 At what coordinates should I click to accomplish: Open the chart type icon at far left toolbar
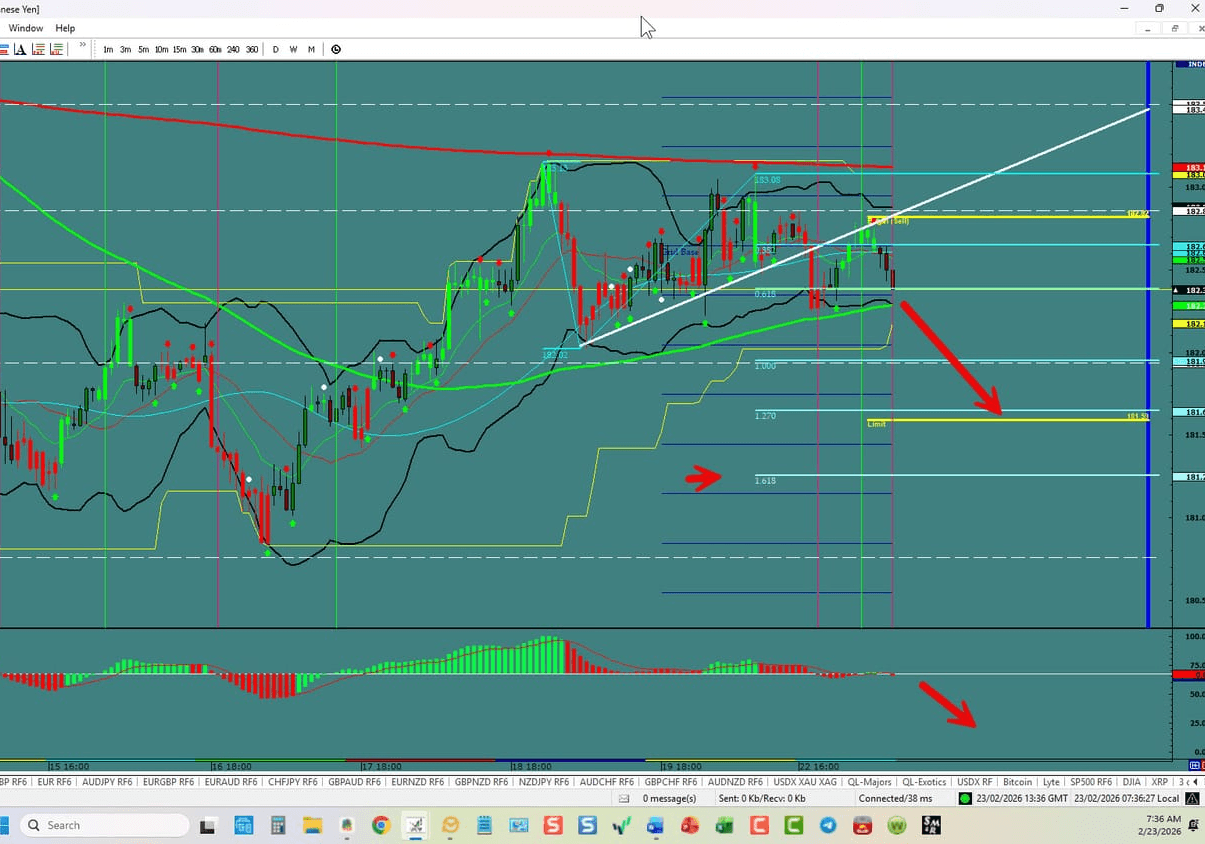7,49
